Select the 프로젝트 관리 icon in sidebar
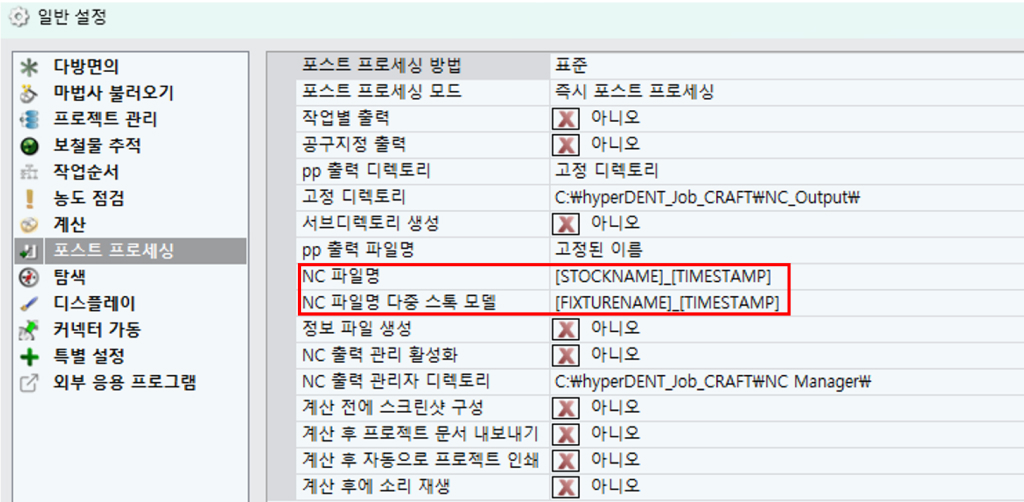 [29, 120]
